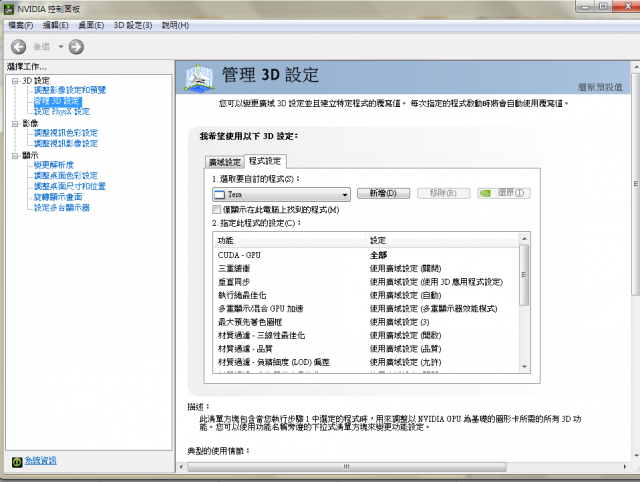Click the horizontal scrollbar thumb
640x482 pixels.
pos(347,466)
